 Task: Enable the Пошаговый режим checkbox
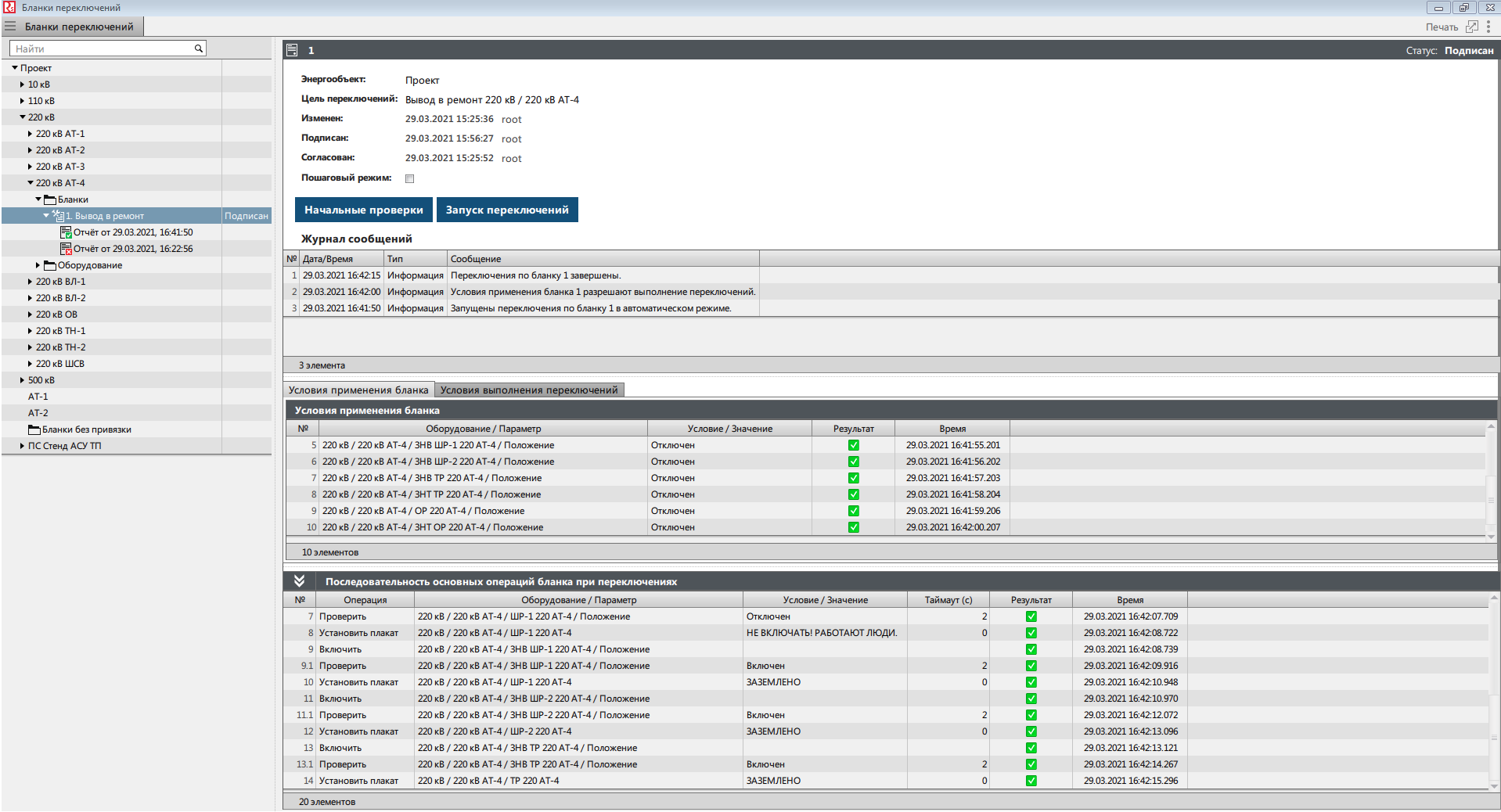click(x=409, y=178)
